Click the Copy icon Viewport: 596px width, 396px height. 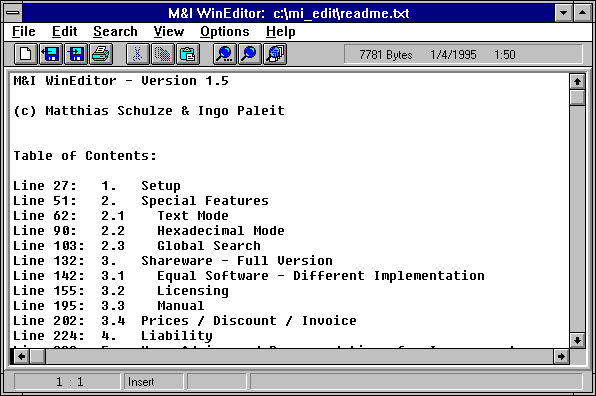[163, 54]
